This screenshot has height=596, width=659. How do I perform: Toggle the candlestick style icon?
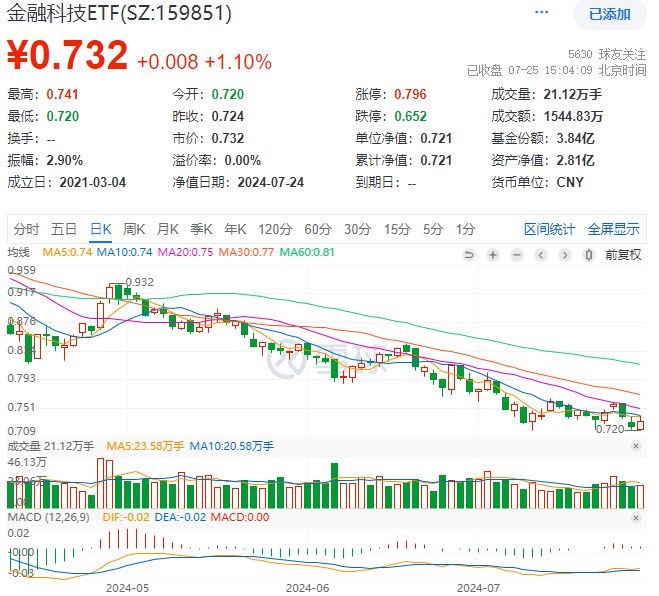point(589,255)
